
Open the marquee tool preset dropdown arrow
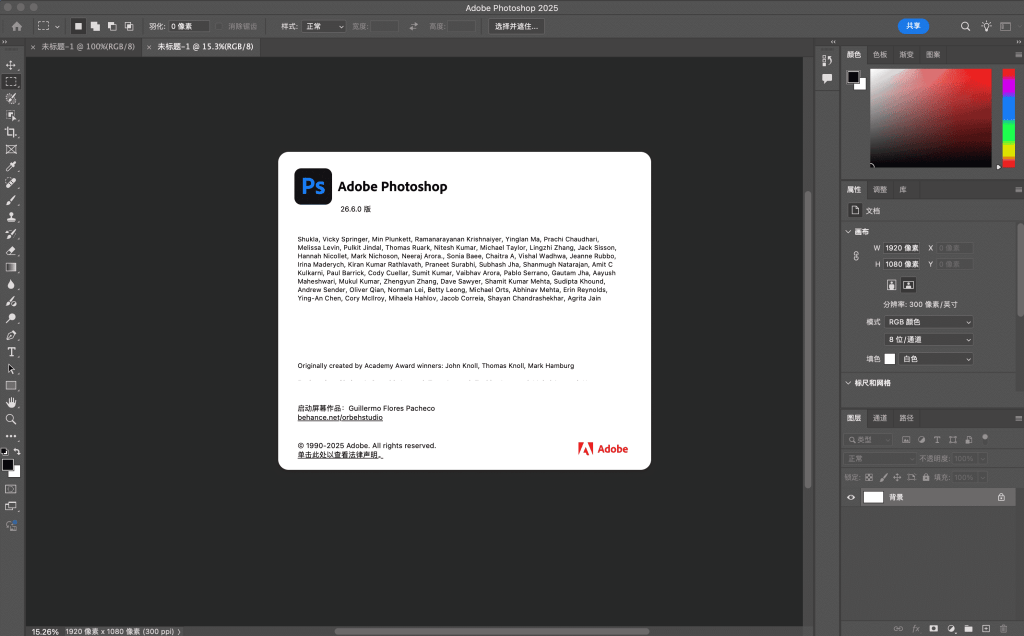tap(57, 27)
